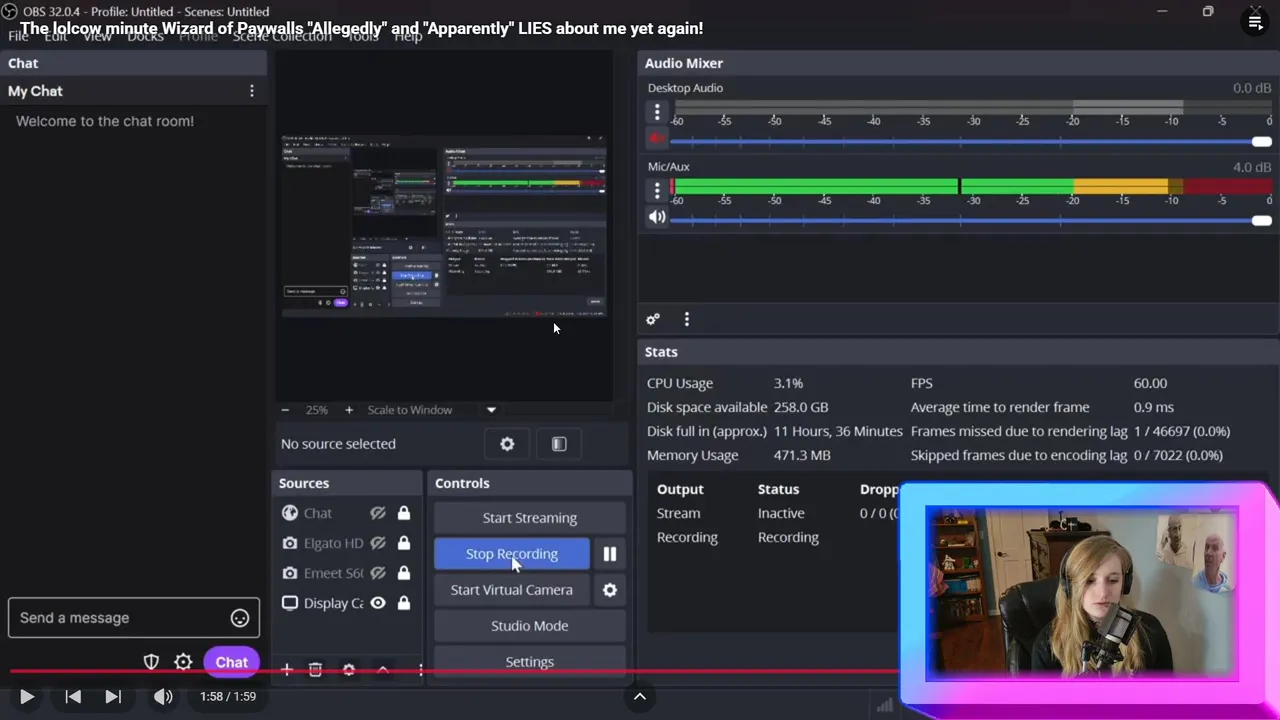The width and height of the screenshot is (1280, 720).
Task: Go to previous video
Action: (73, 697)
